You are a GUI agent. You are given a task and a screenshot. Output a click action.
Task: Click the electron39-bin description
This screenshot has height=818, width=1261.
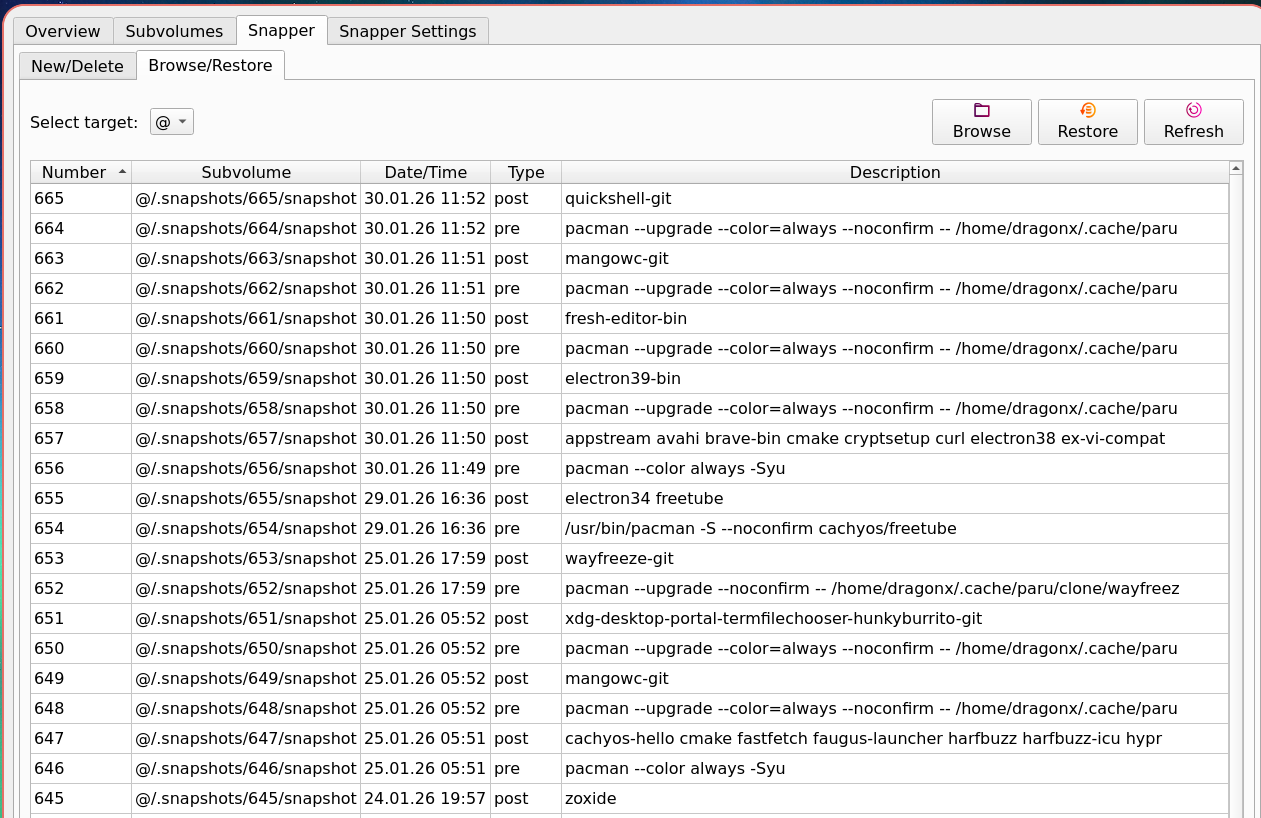click(895, 378)
